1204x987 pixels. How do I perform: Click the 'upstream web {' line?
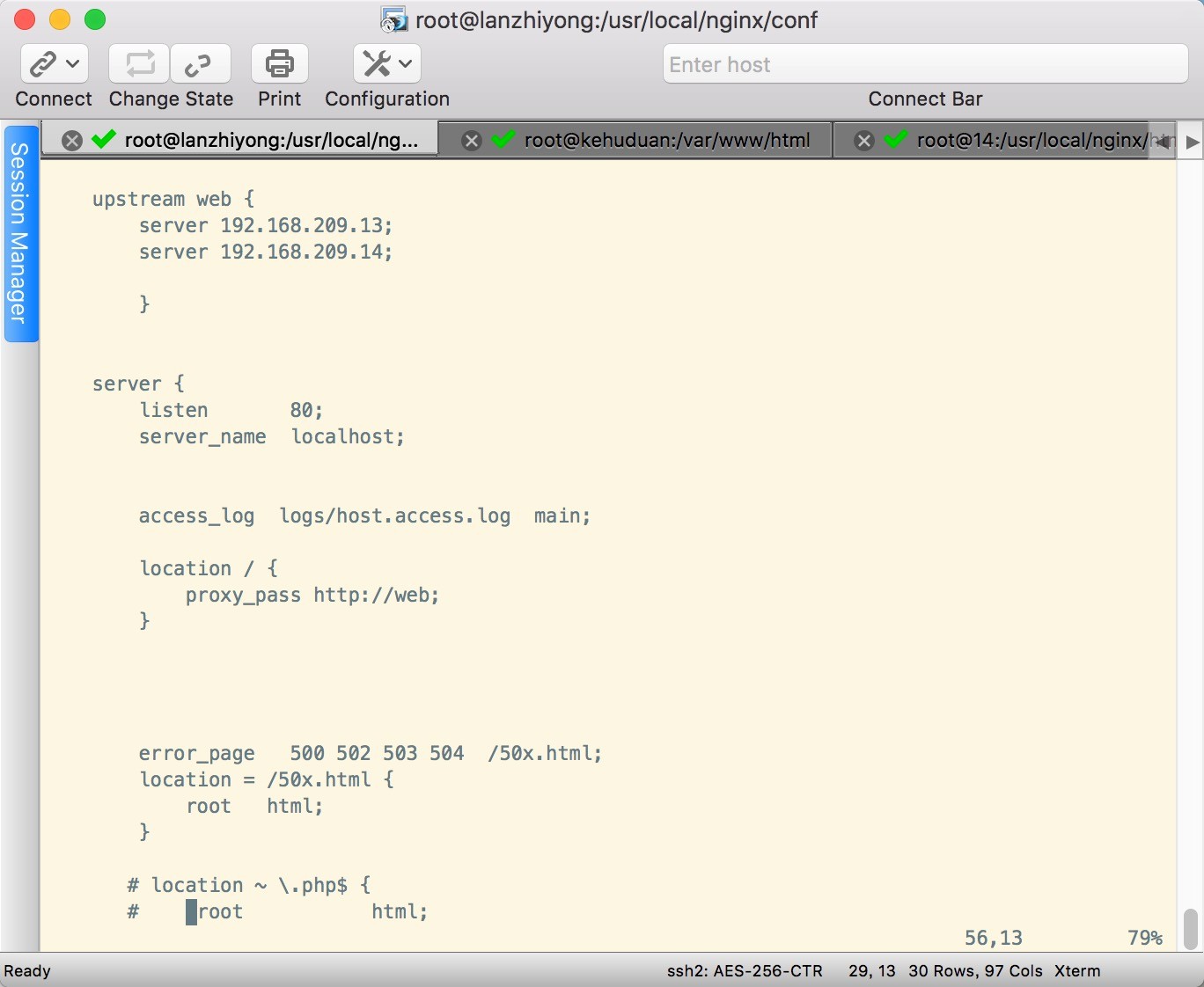point(173,199)
